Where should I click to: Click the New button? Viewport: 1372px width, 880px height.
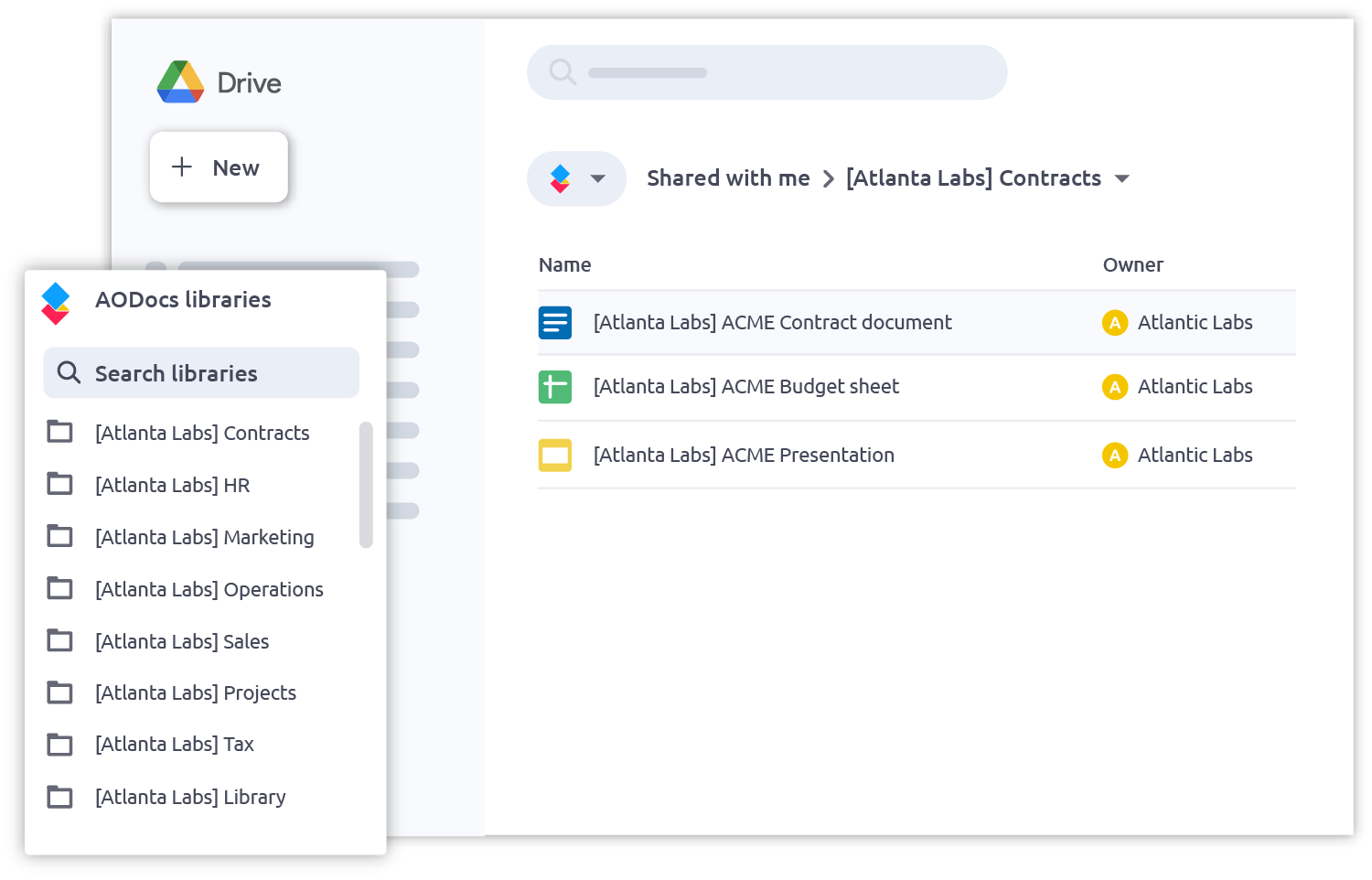point(219,166)
